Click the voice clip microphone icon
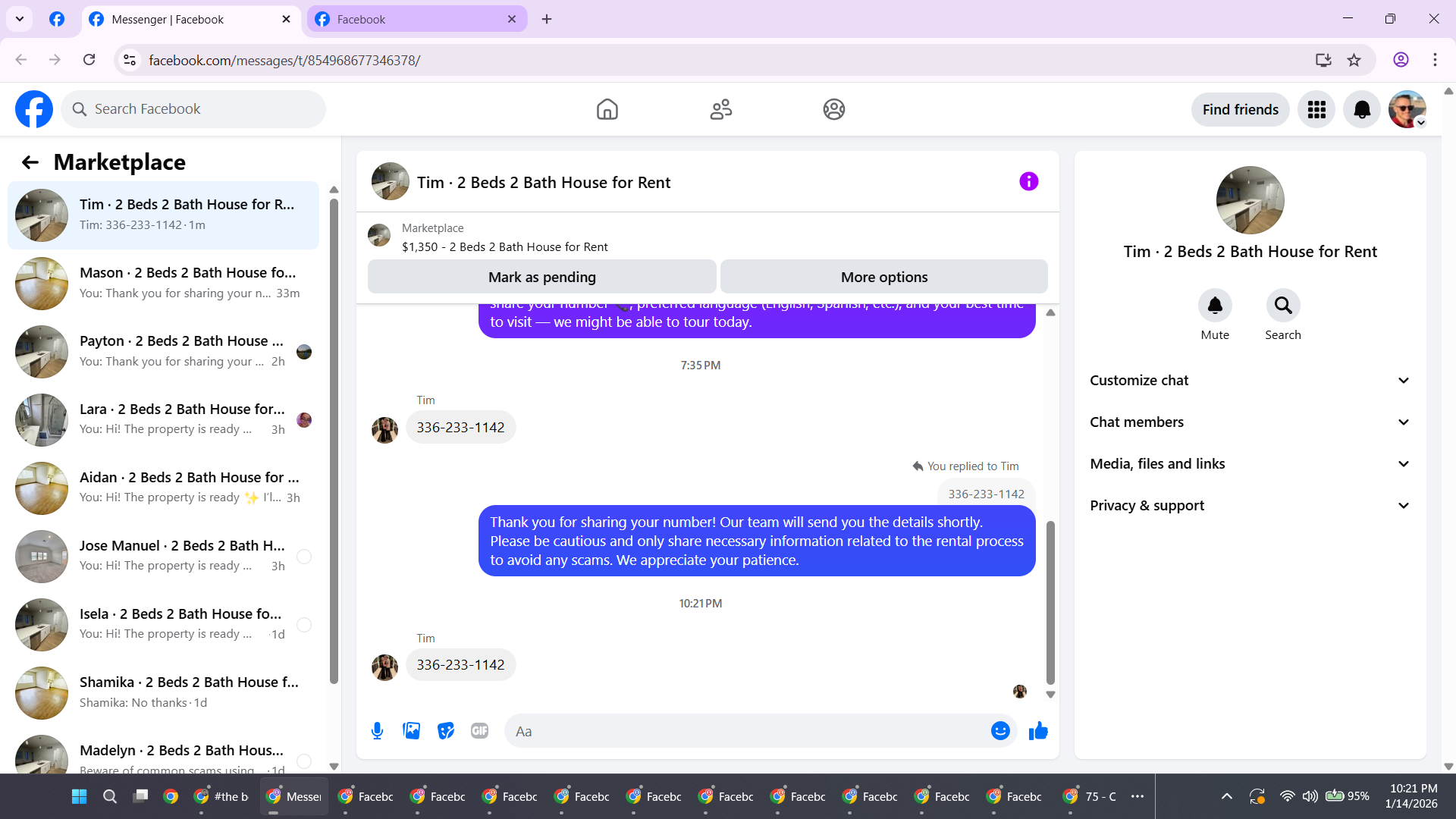Image resolution: width=1456 pixels, height=819 pixels. point(377,731)
